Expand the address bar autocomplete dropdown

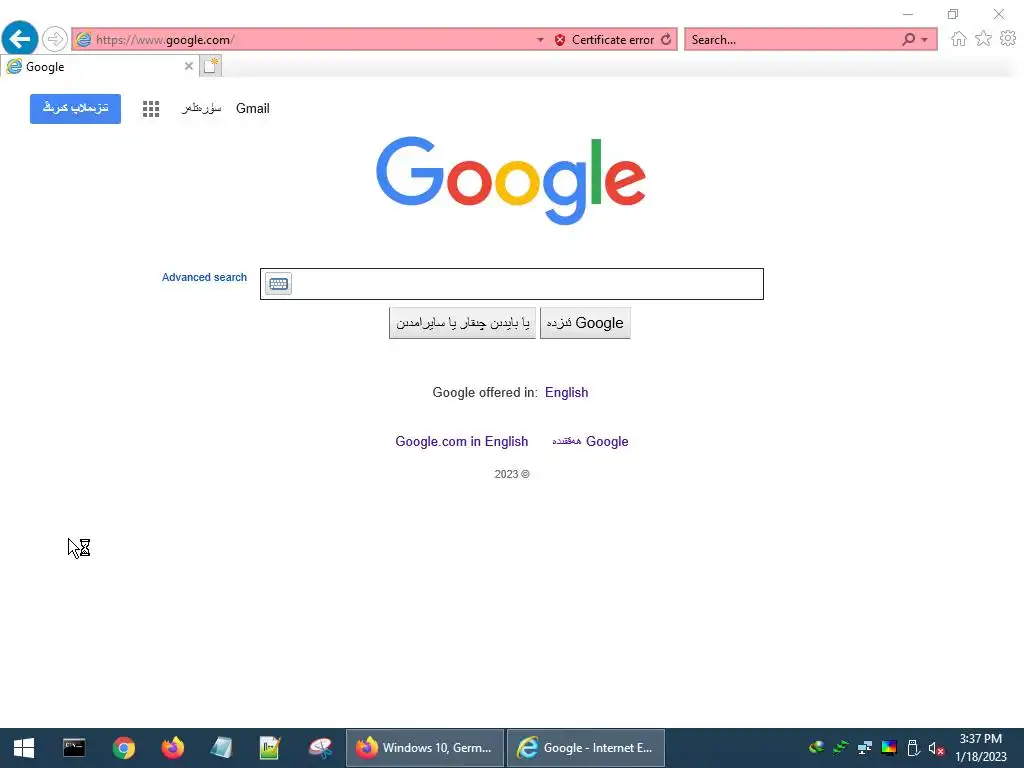tap(540, 40)
